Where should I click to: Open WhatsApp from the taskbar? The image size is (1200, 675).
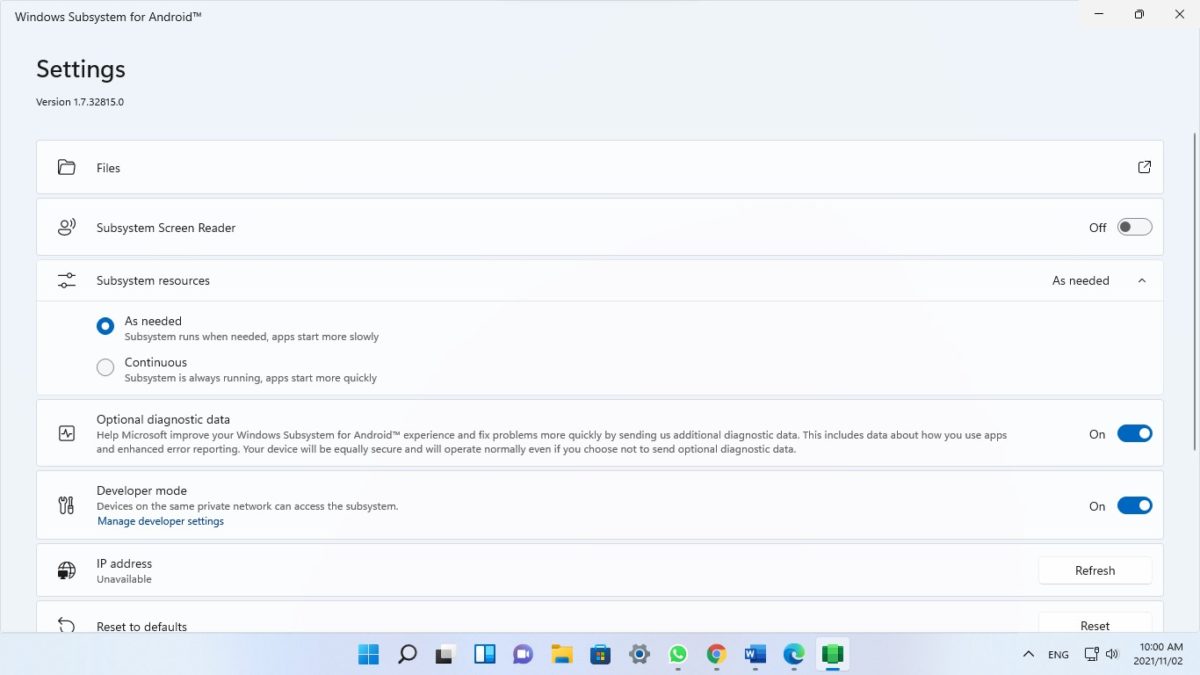coord(678,654)
